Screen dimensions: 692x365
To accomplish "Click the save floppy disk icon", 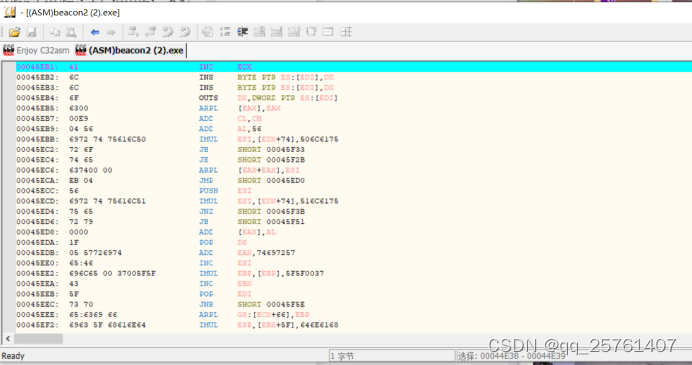I will click(31, 32).
